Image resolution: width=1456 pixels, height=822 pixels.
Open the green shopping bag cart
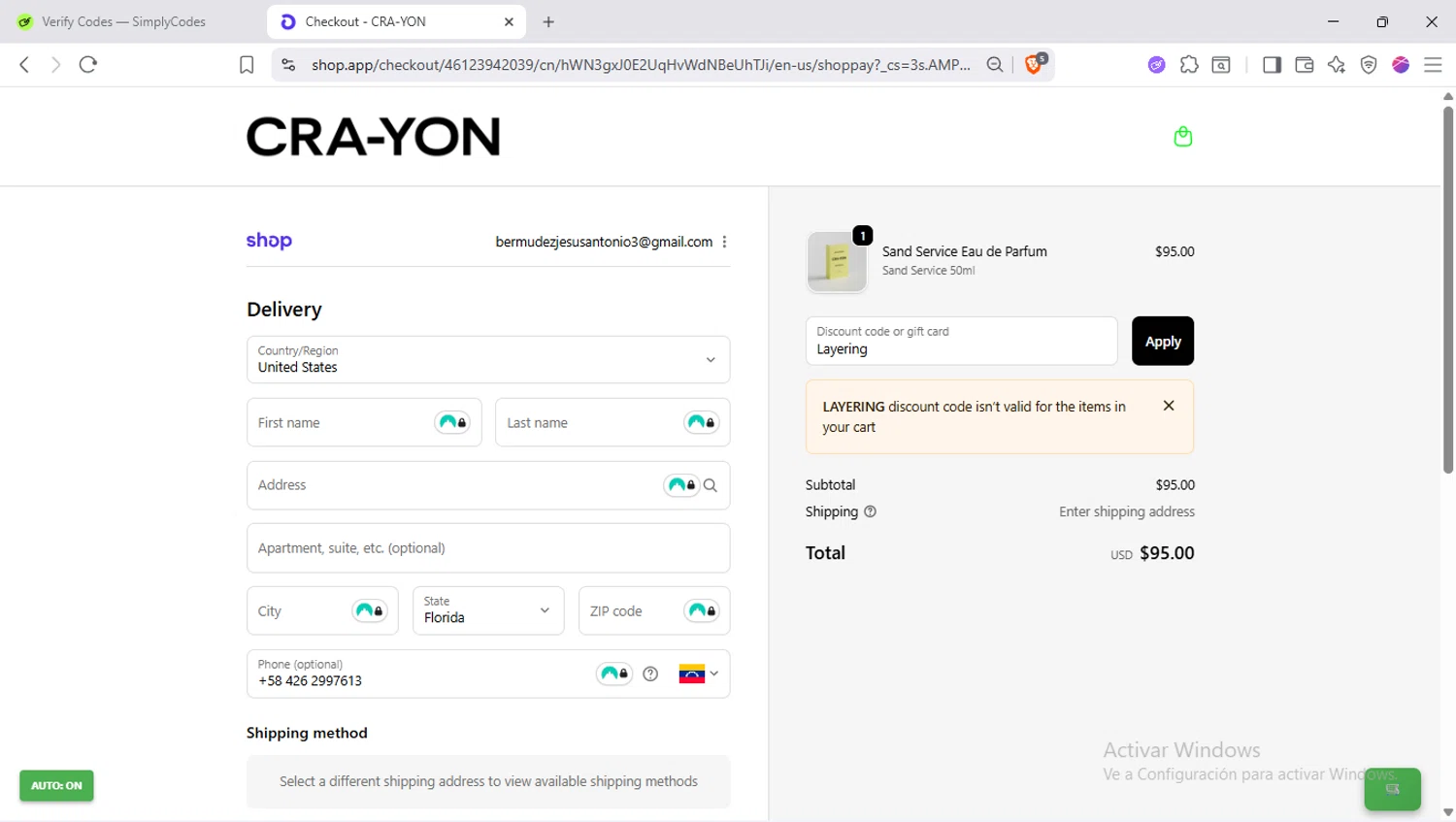pos(1182,136)
